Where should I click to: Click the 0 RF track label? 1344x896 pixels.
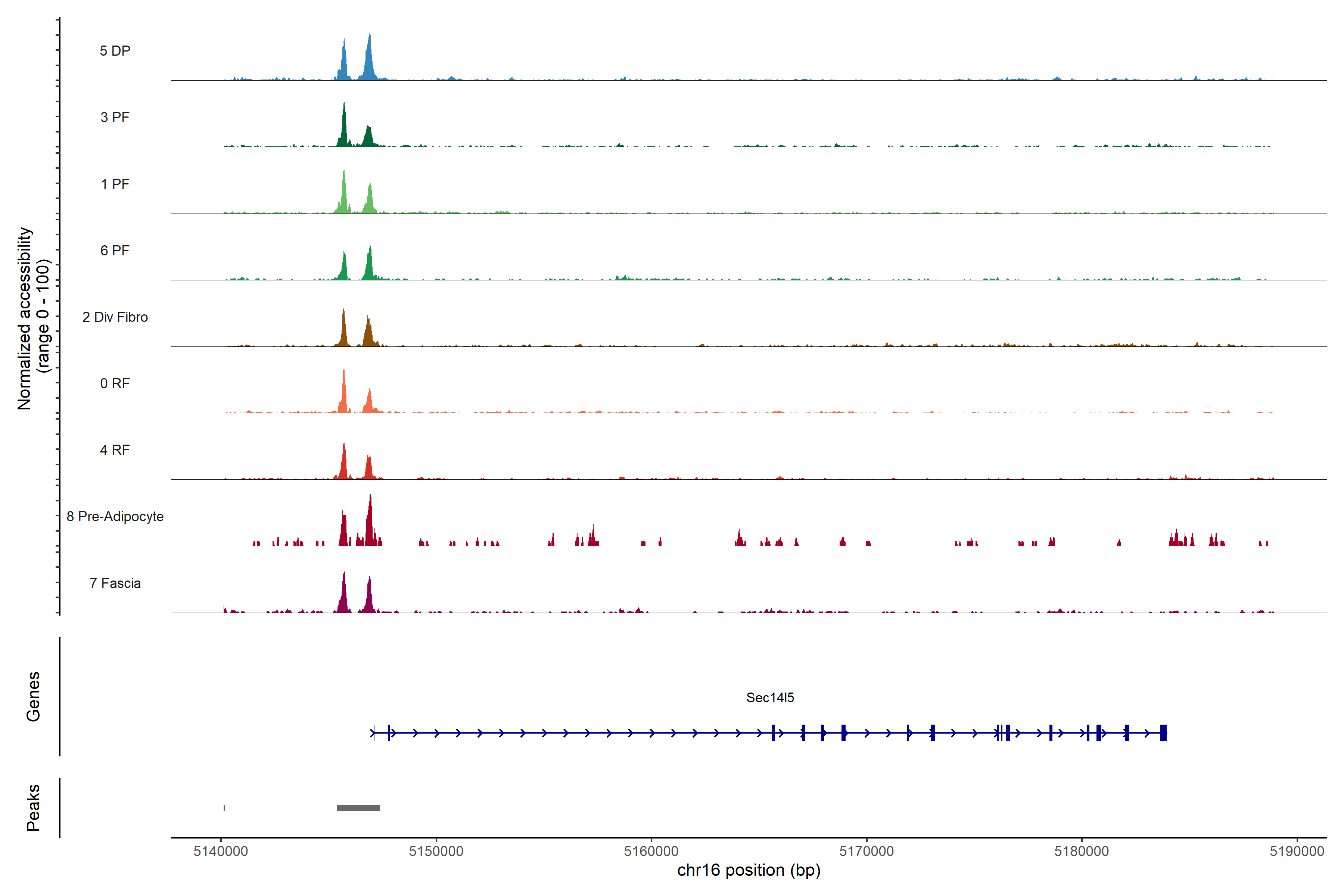click(115, 383)
